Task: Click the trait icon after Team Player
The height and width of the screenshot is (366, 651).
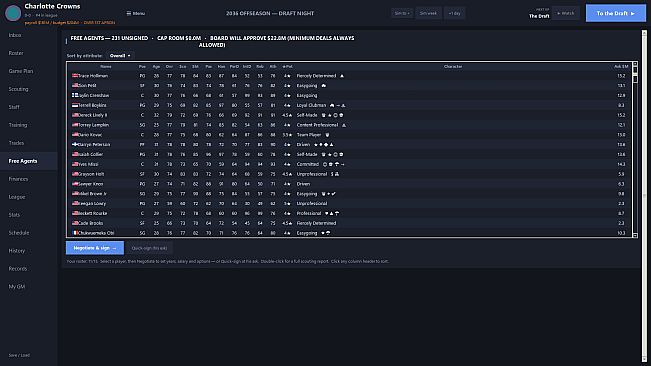Action: [x=327, y=135]
